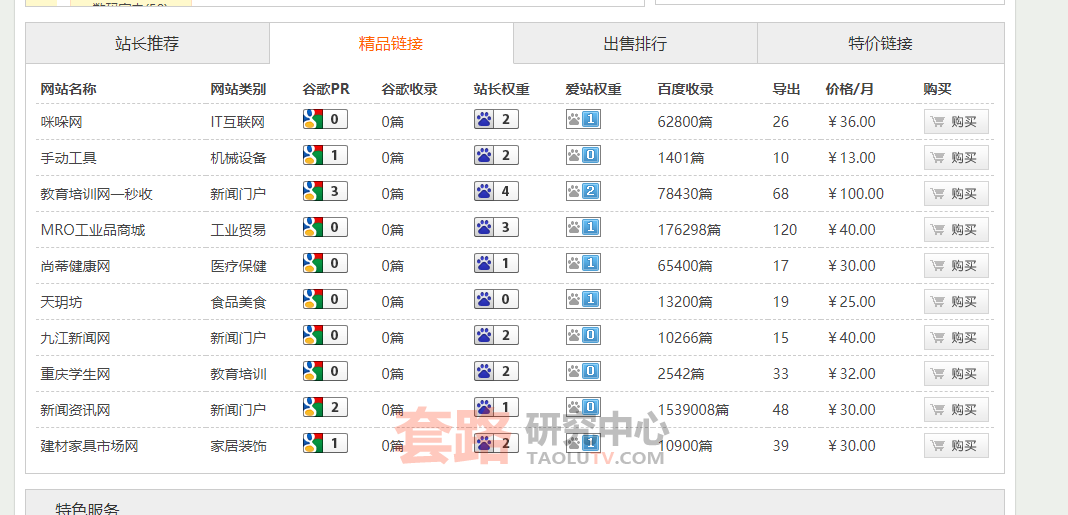
Task: Open the 特价链接 tab
Action: [x=880, y=44]
